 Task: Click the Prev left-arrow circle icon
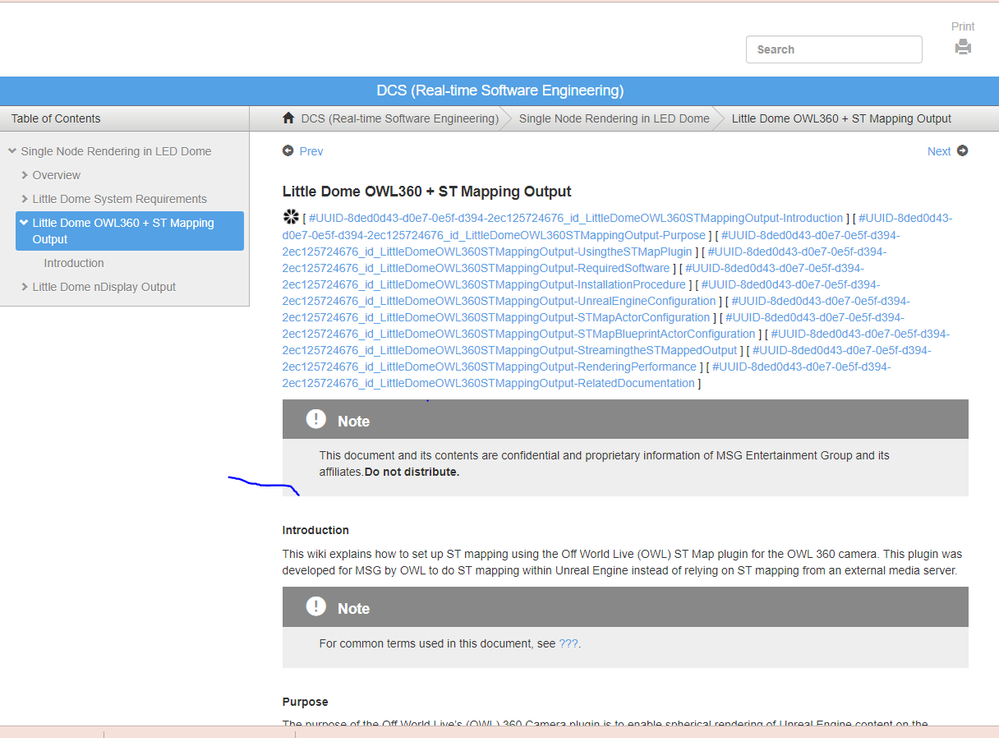(288, 150)
